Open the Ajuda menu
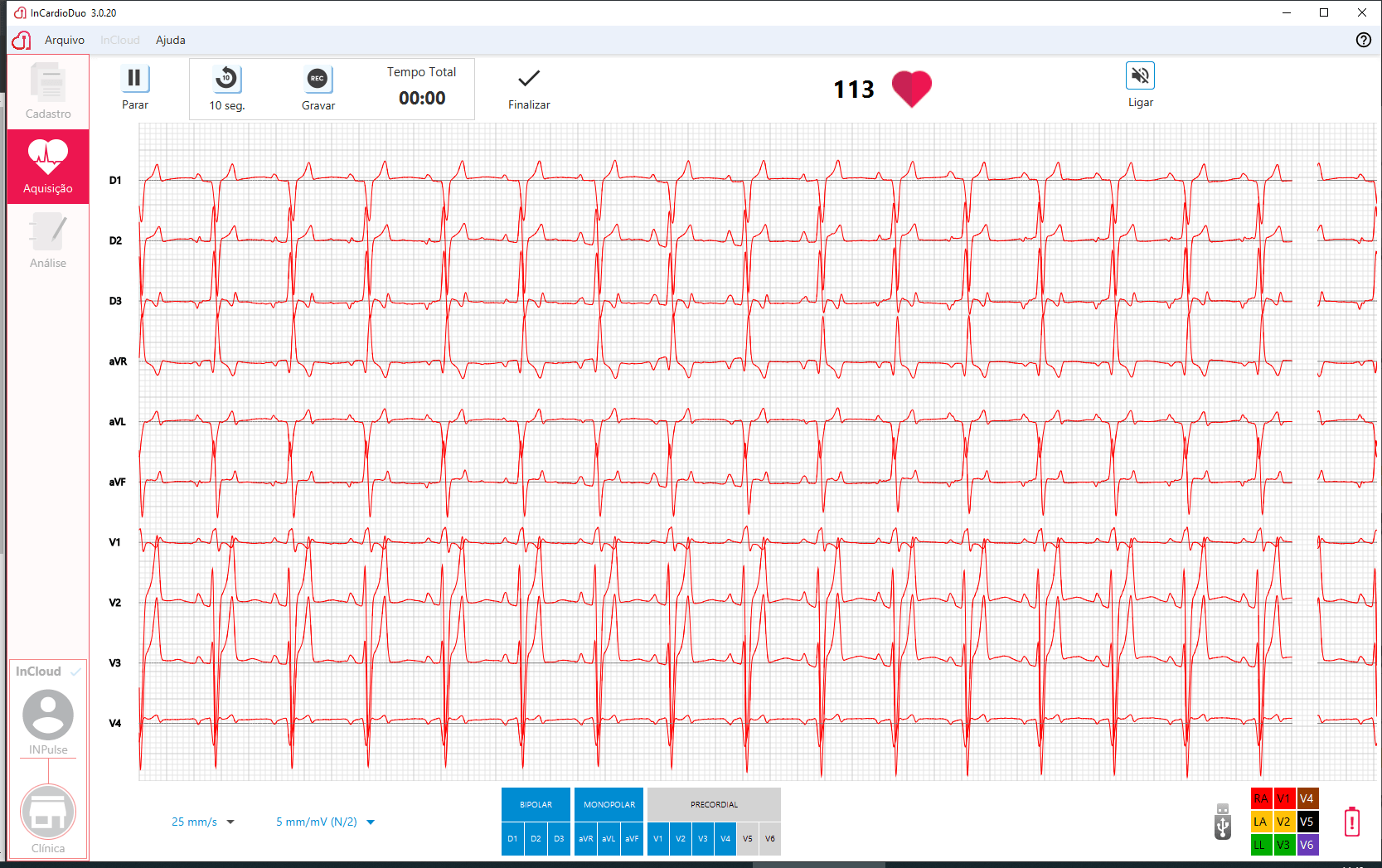Screen dimensions: 1382x868 [x=171, y=40]
